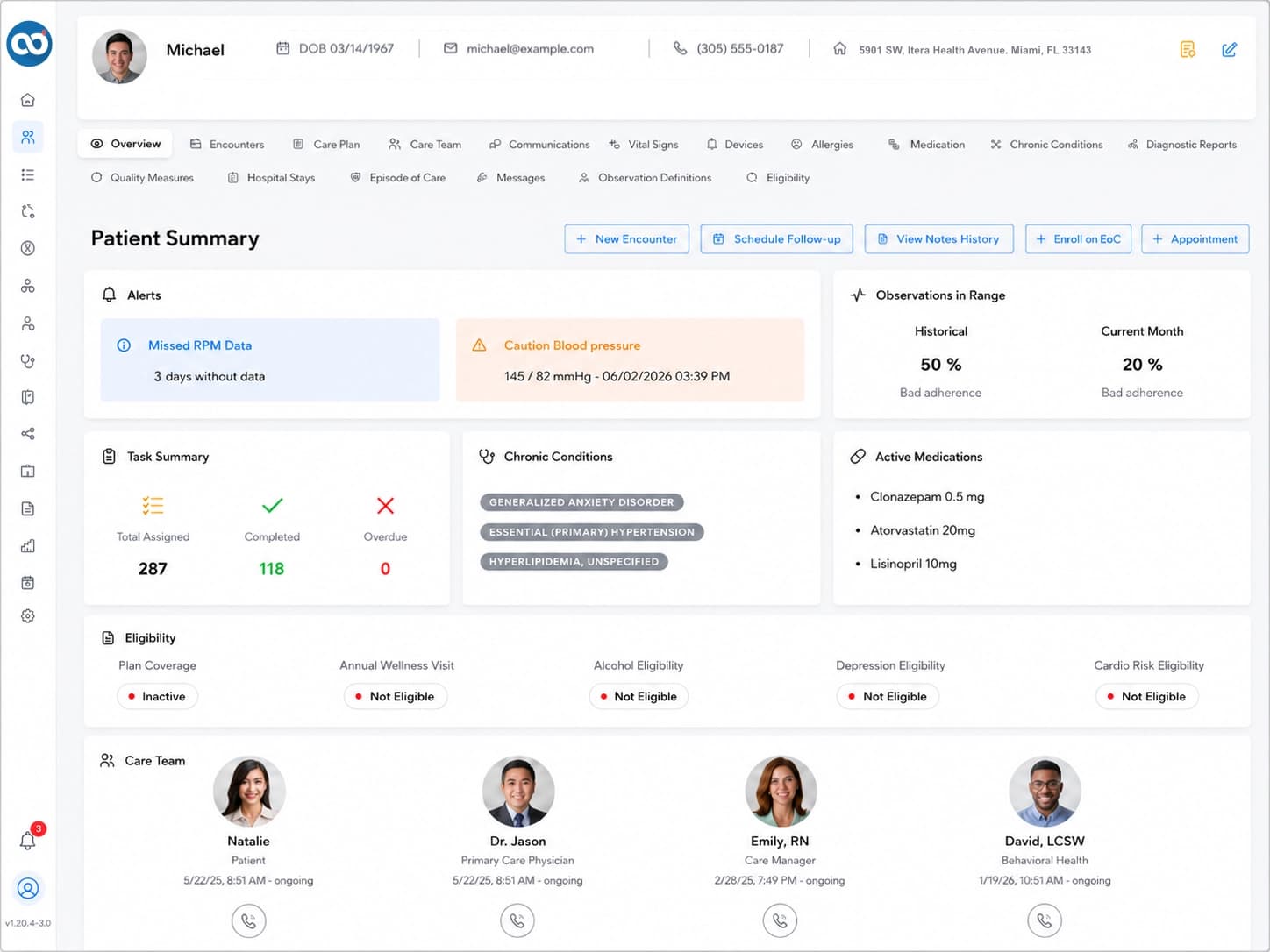Click Michael's profile photo

click(x=119, y=57)
